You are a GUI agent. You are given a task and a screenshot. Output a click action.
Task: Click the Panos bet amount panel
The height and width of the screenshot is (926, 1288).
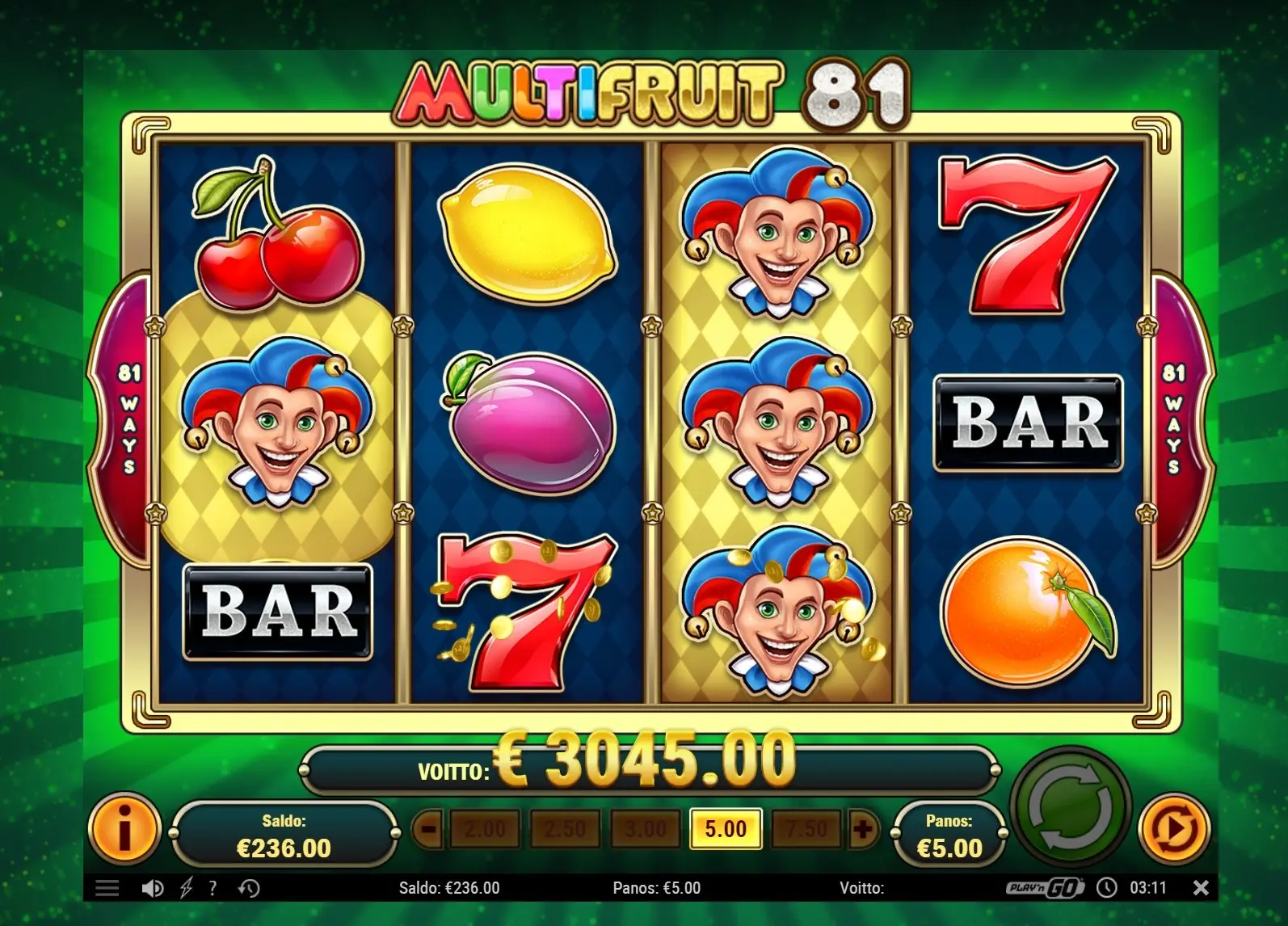click(949, 835)
